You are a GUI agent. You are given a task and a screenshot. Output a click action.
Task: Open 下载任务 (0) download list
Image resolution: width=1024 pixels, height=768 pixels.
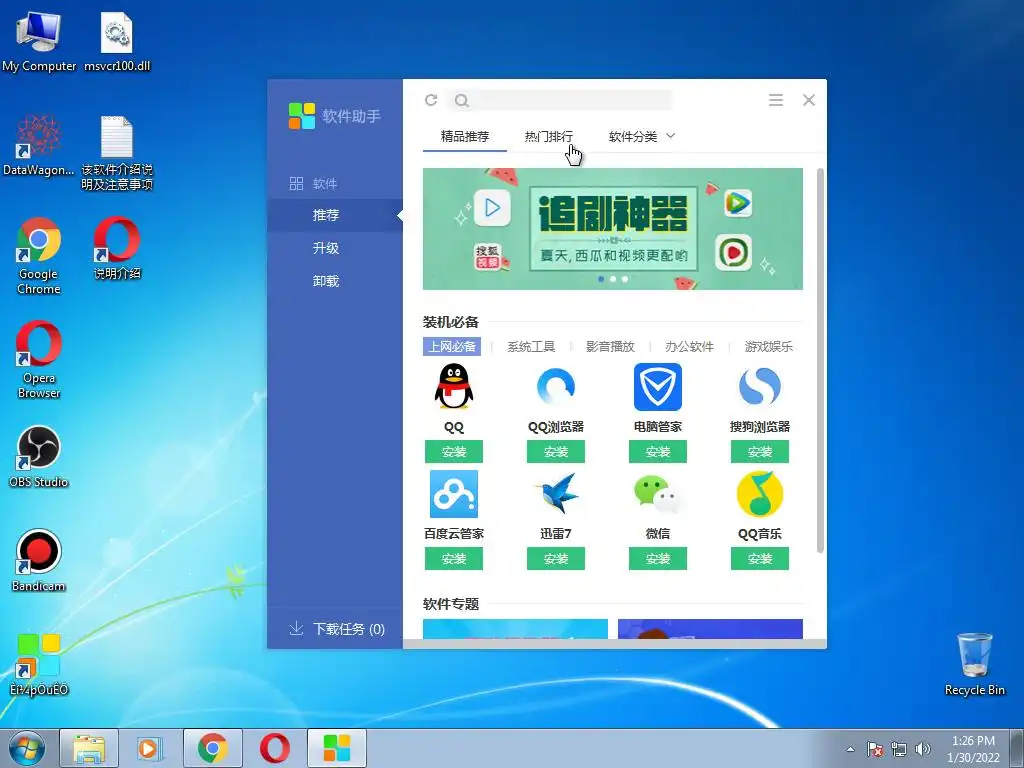click(x=337, y=629)
